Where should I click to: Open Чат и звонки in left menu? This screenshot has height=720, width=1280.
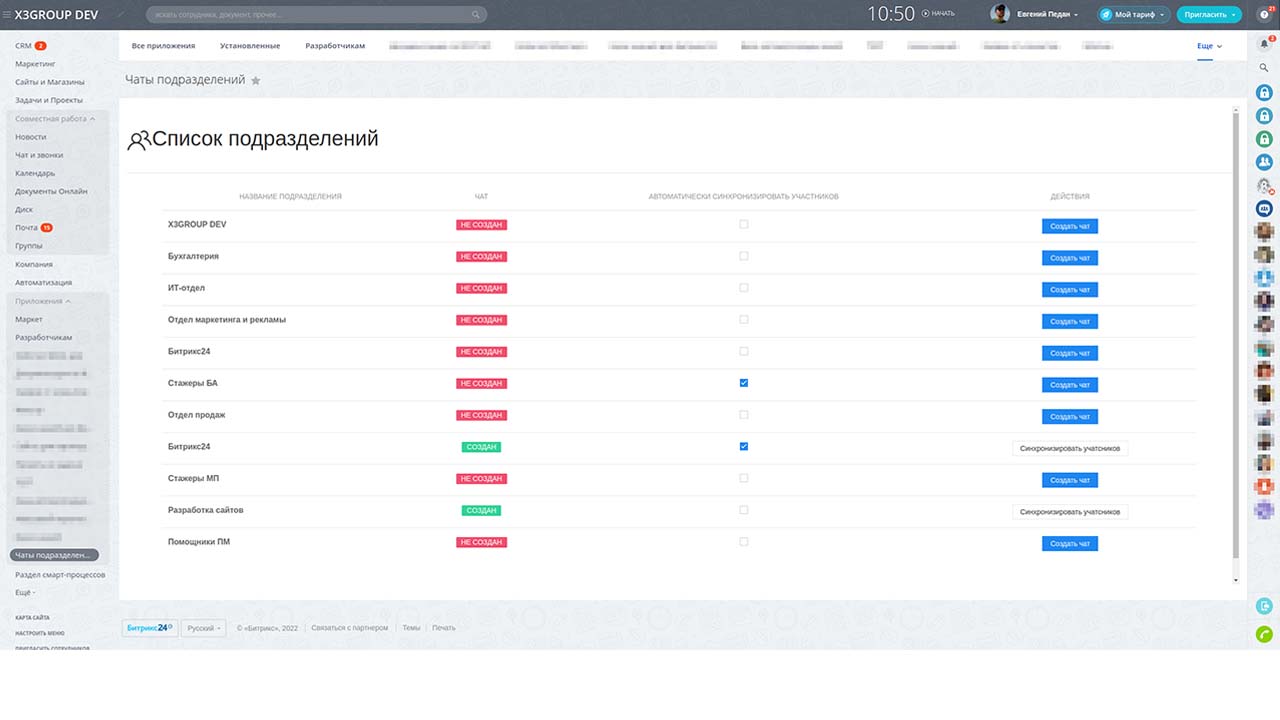tap(39, 155)
